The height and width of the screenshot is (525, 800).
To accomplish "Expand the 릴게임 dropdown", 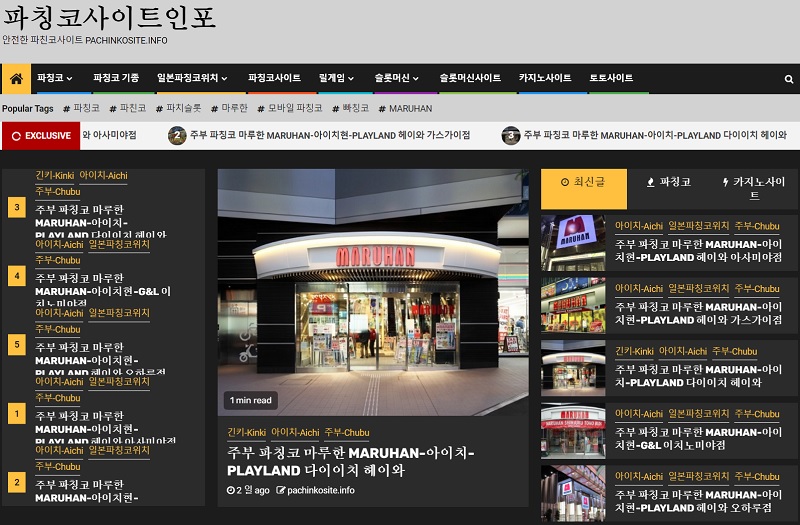I will point(336,78).
